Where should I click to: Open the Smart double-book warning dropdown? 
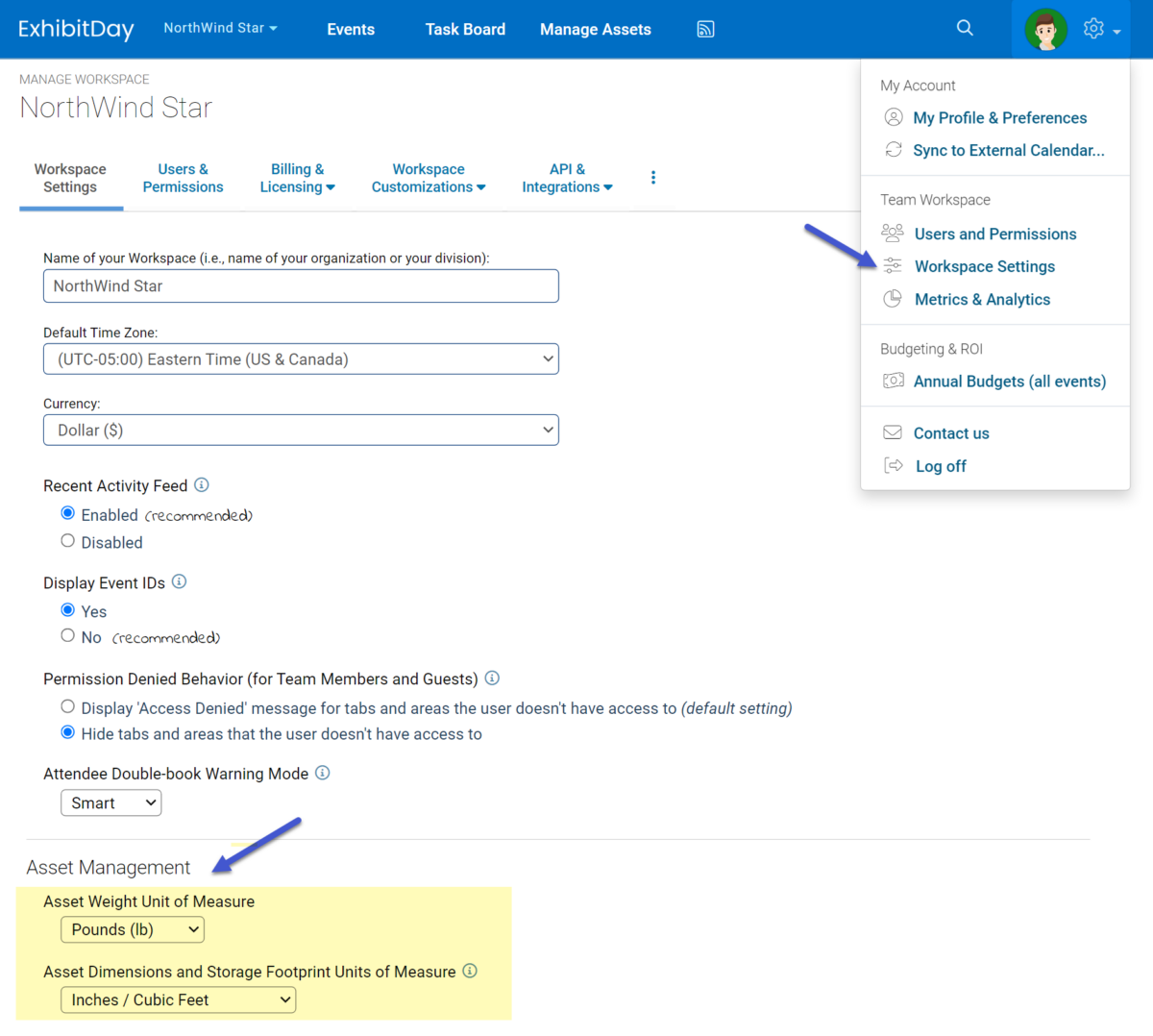(111, 803)
